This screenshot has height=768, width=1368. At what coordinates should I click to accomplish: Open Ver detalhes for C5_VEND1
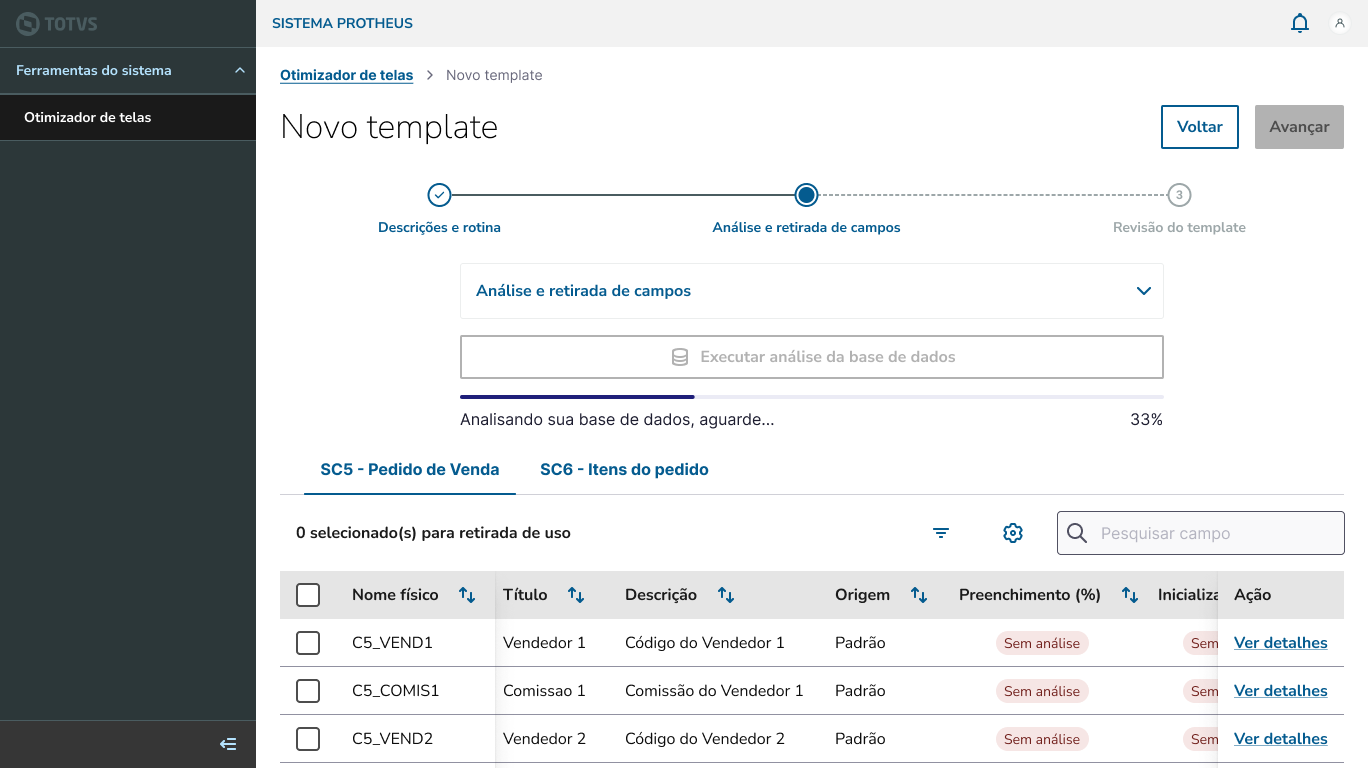pos(1280,643)
